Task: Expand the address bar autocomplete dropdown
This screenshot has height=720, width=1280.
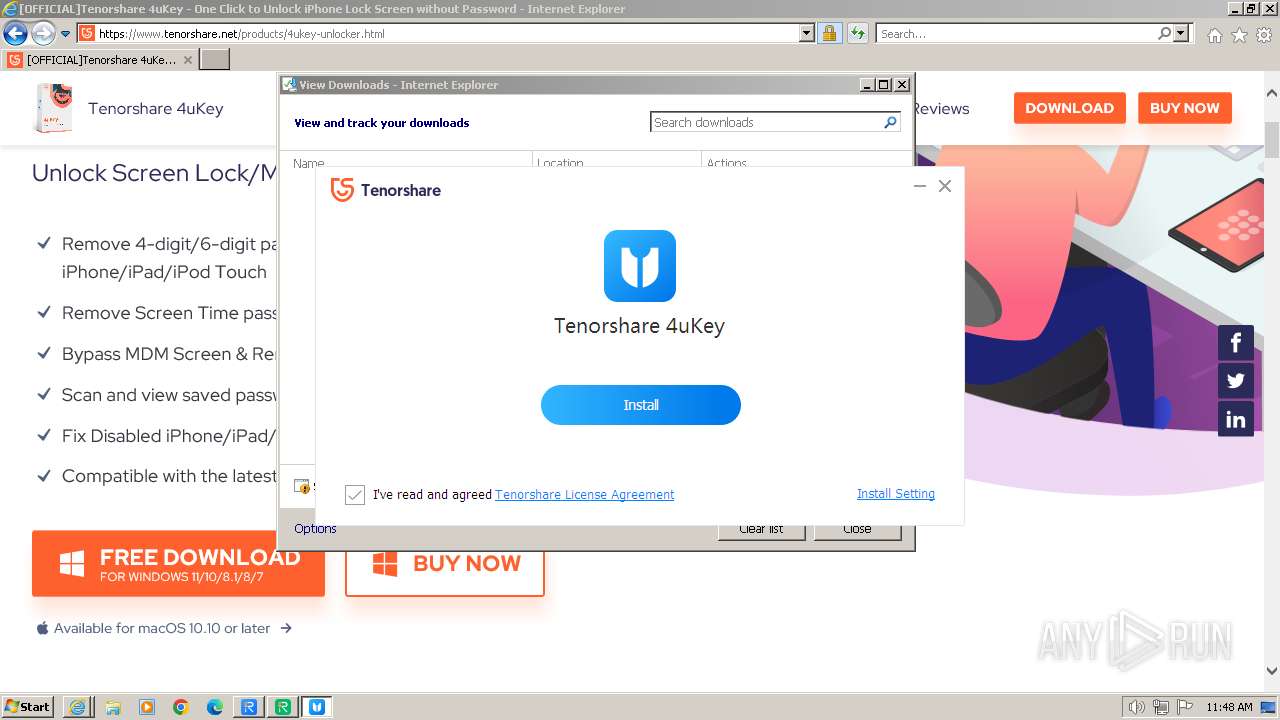Action: [x=807, y=33]
